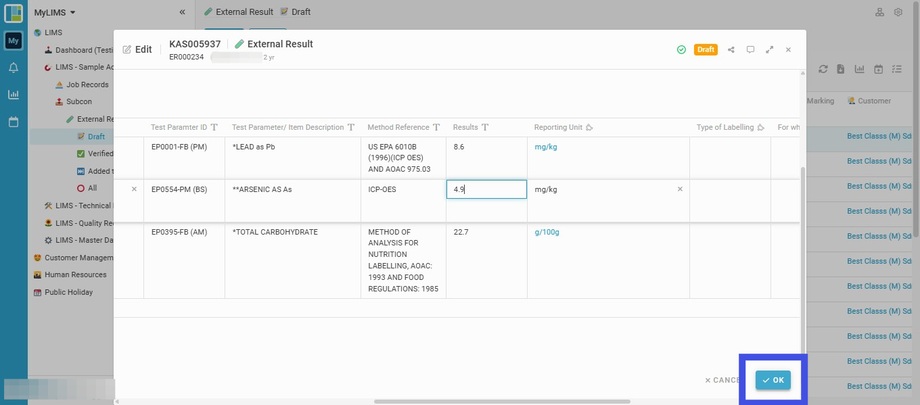The height and width of the screenshot is (405, 920).
Task: Click the Draft status badge
Action: 705,49
